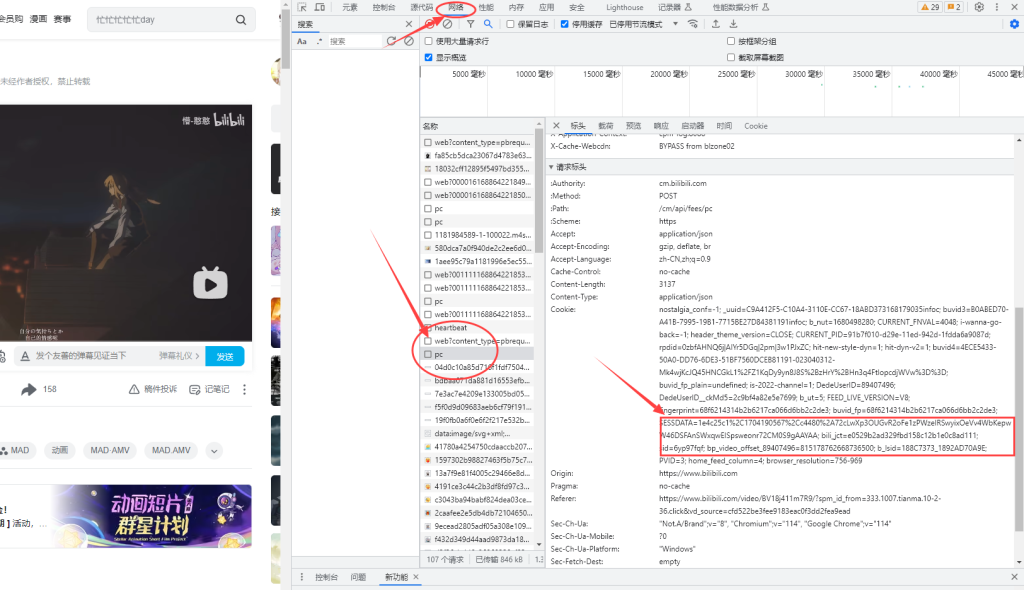The width and height of the screenshot is (1024, 590).
Task: Toggle the device toolbar icon
Action: tap(321, 7)
